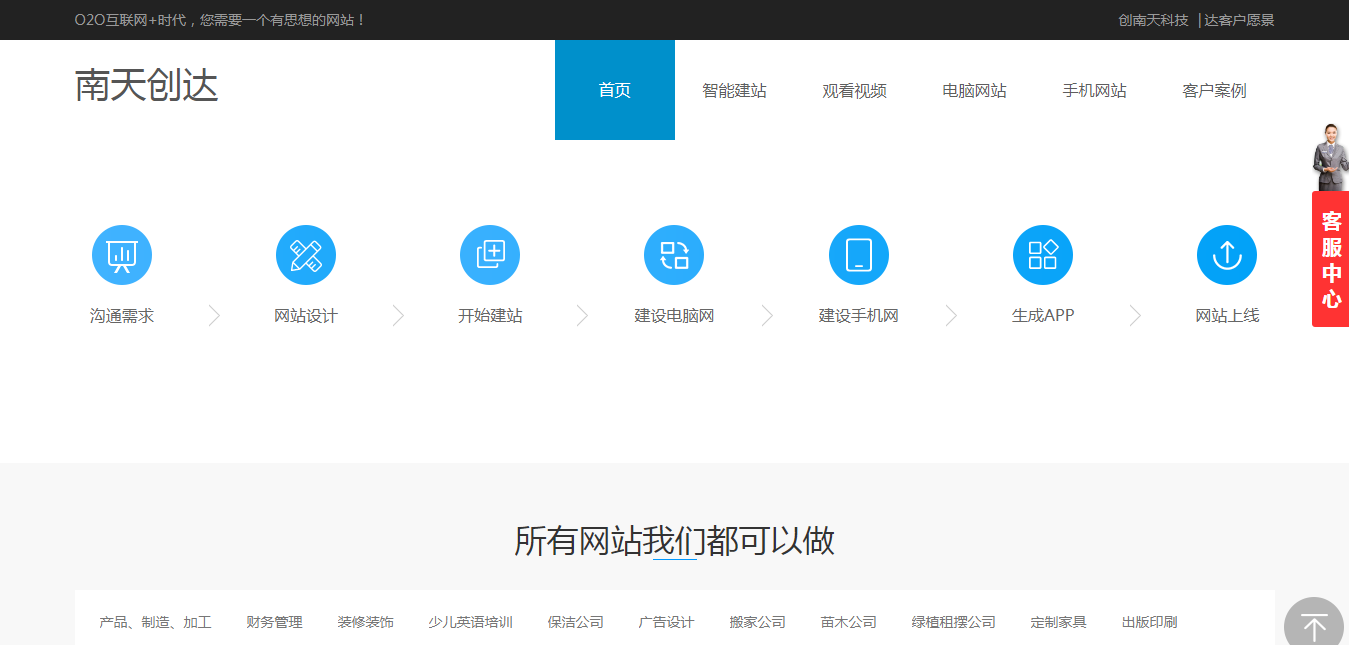This screenshot has height=645, width=1349.
Task: Select the 手机网站 menu item
Action: (1094, 90)
